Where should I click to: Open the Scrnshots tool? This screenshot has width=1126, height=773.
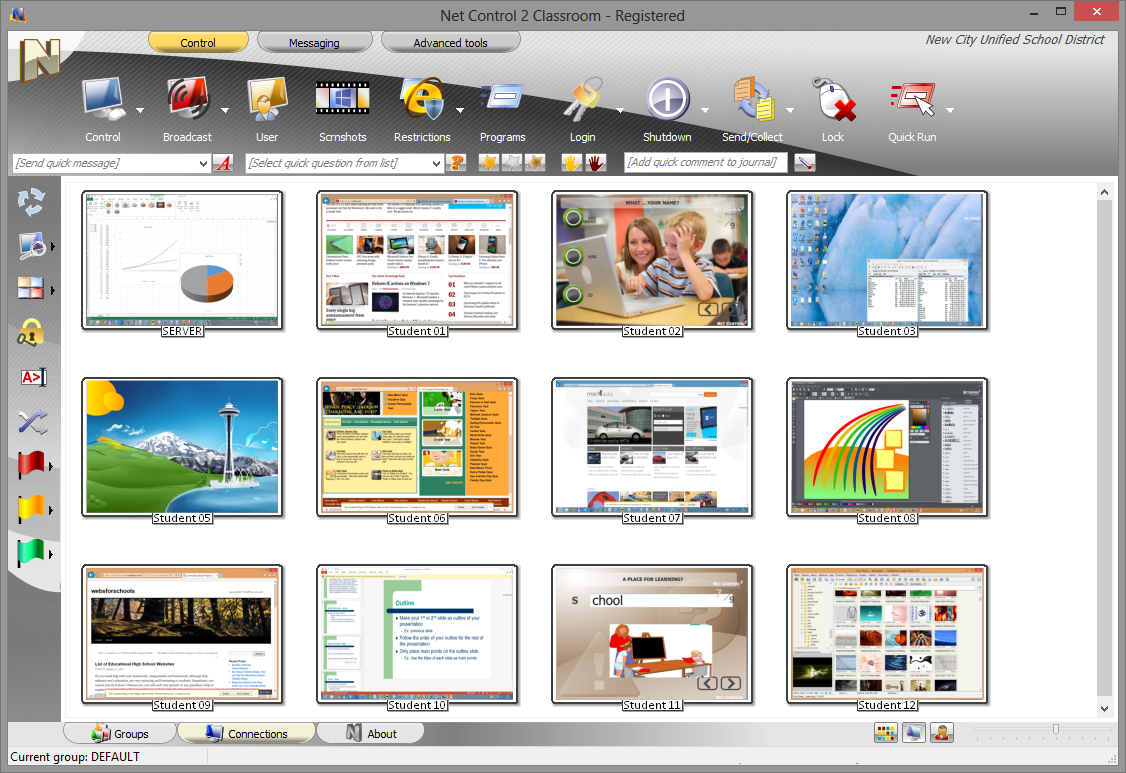(342, 100)
